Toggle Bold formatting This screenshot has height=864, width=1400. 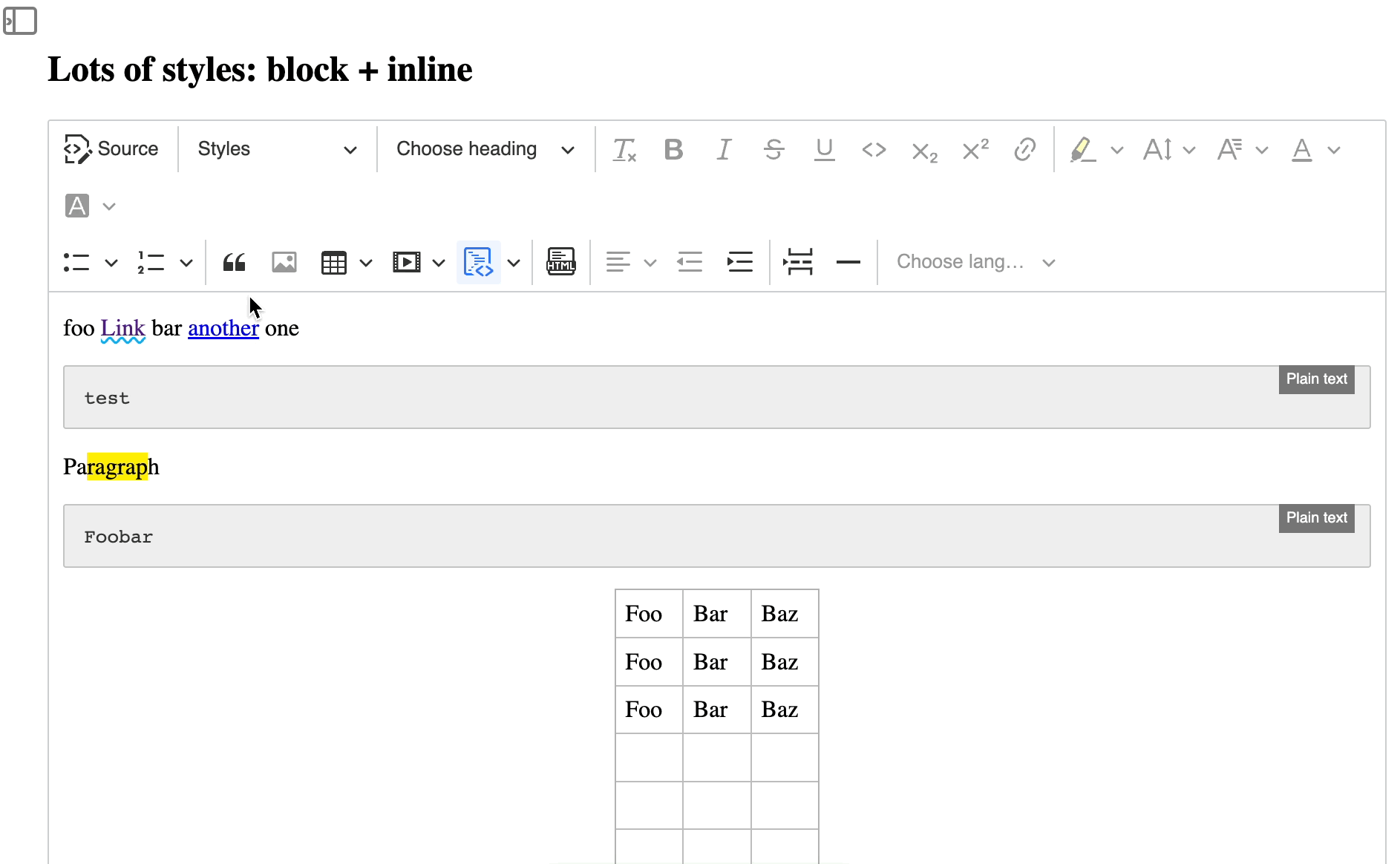(x=673, y=149)
